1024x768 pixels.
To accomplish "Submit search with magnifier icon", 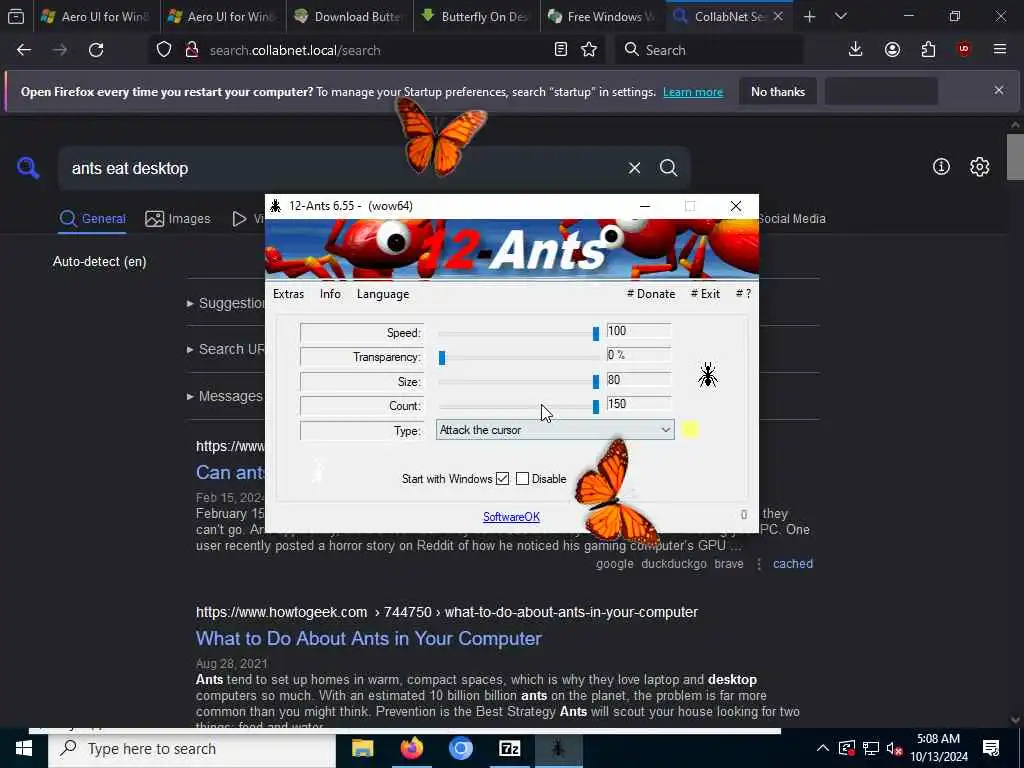I will [x=668, y=168].
